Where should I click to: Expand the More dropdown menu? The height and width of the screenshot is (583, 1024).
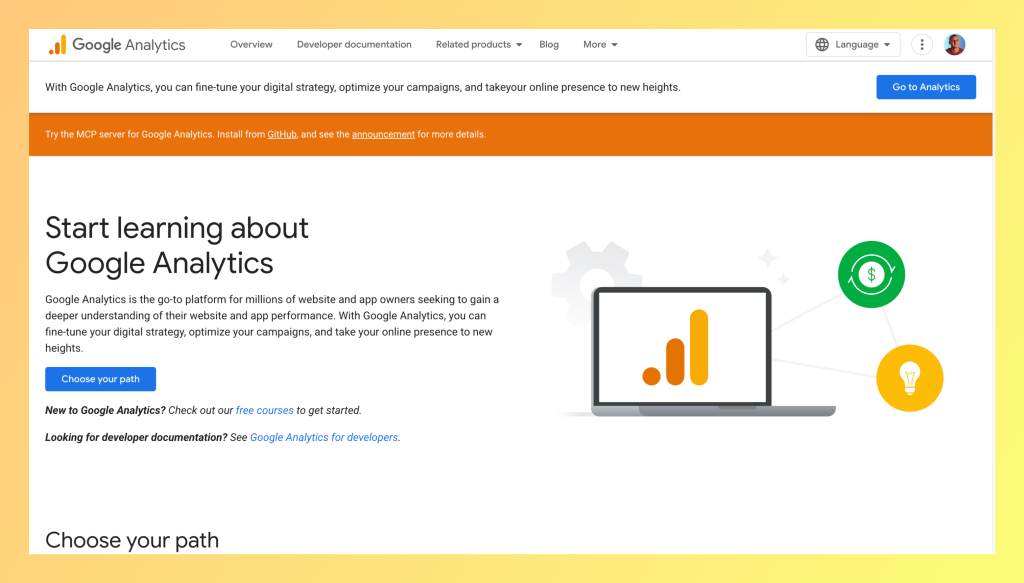pyautogui.click(x=600, y=45)
